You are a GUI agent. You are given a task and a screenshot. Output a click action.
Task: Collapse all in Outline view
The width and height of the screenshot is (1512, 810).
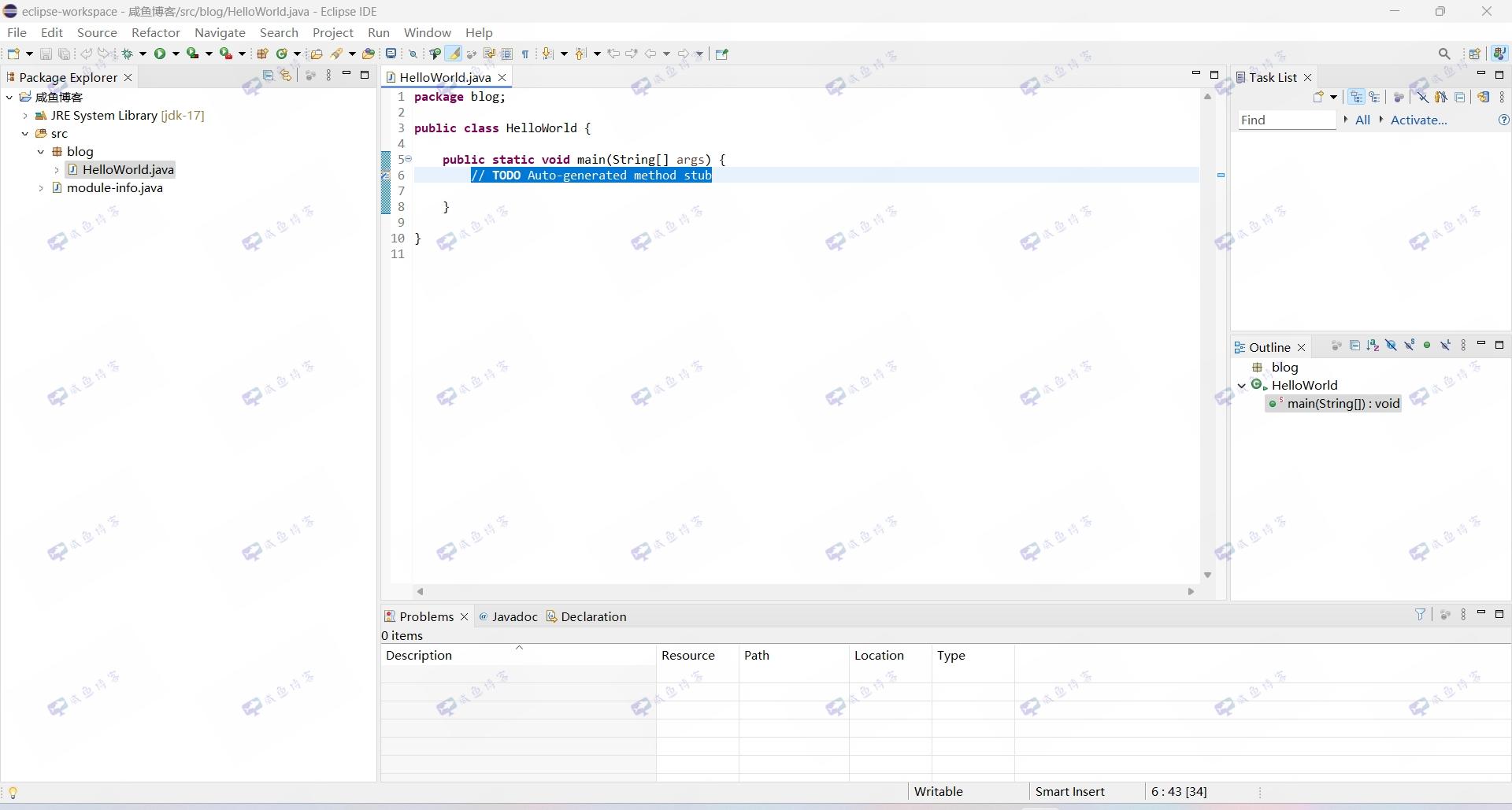point(1354,345)
